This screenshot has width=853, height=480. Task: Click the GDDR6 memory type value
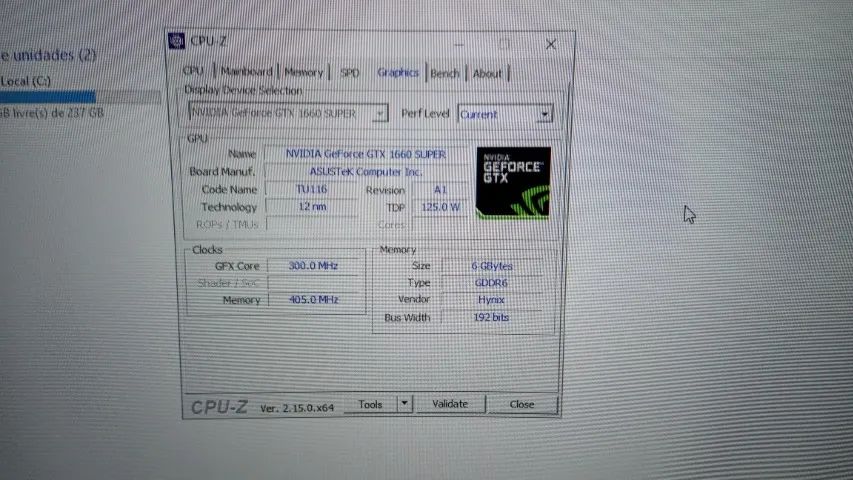click(x=491, y=283)
